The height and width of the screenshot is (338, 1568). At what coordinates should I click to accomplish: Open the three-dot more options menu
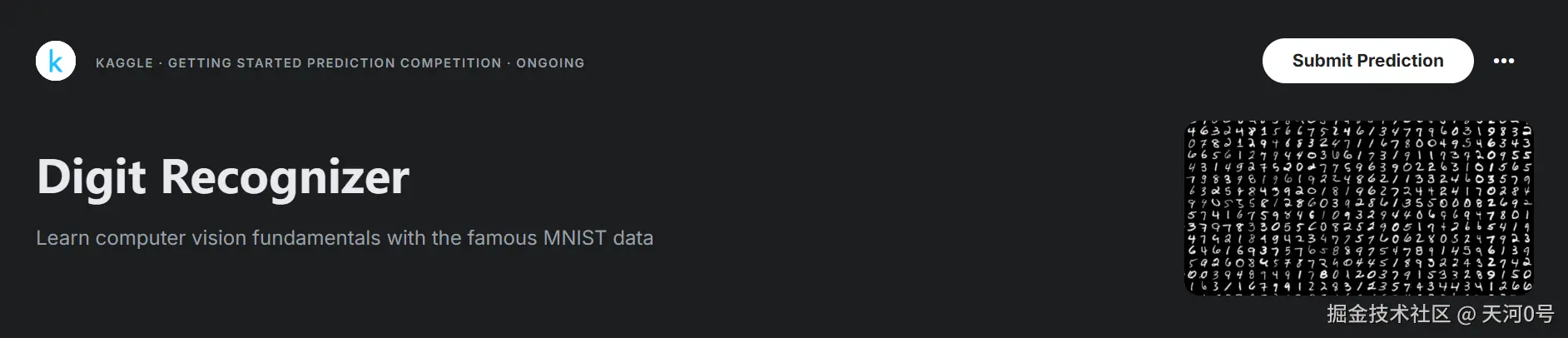pyautogui.click(x=1503, y=61)
